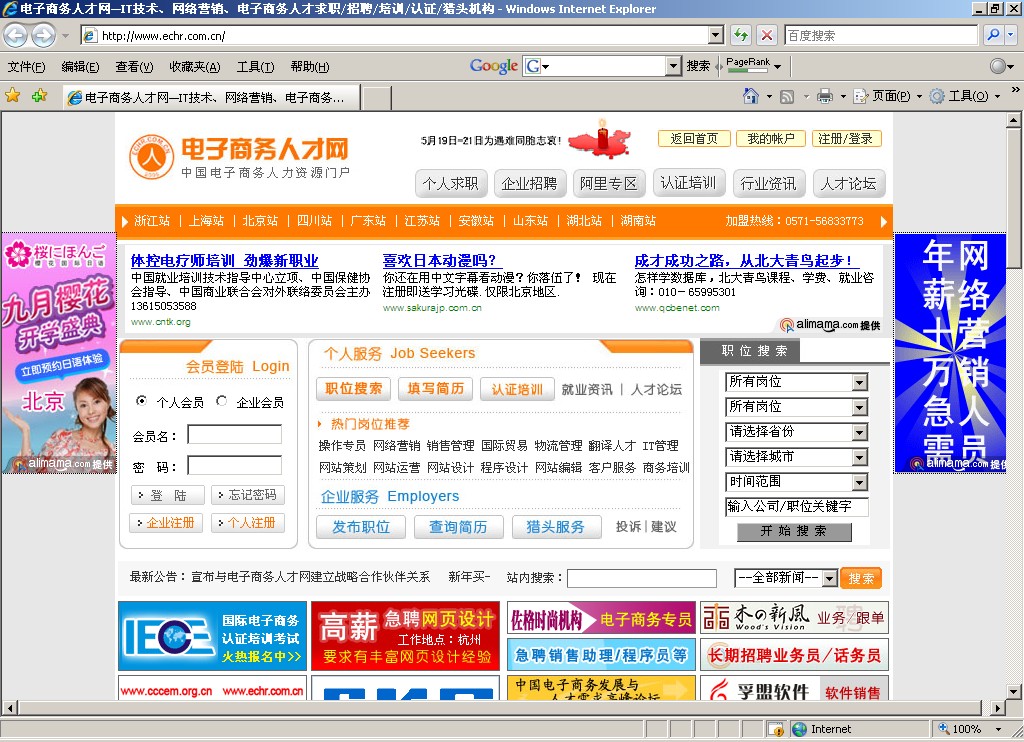Viewport: 1024px width, 742px height.
Task: Open the address bar URL dropdown
Action: coord(716,35)
